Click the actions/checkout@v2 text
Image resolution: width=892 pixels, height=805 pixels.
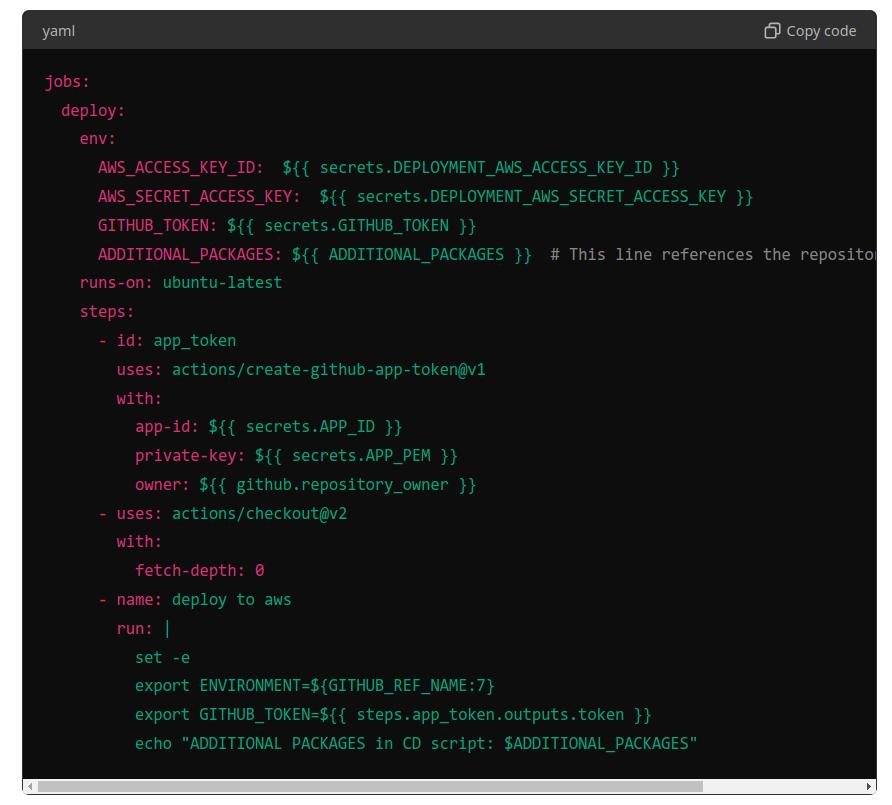(x=259, y=514)
